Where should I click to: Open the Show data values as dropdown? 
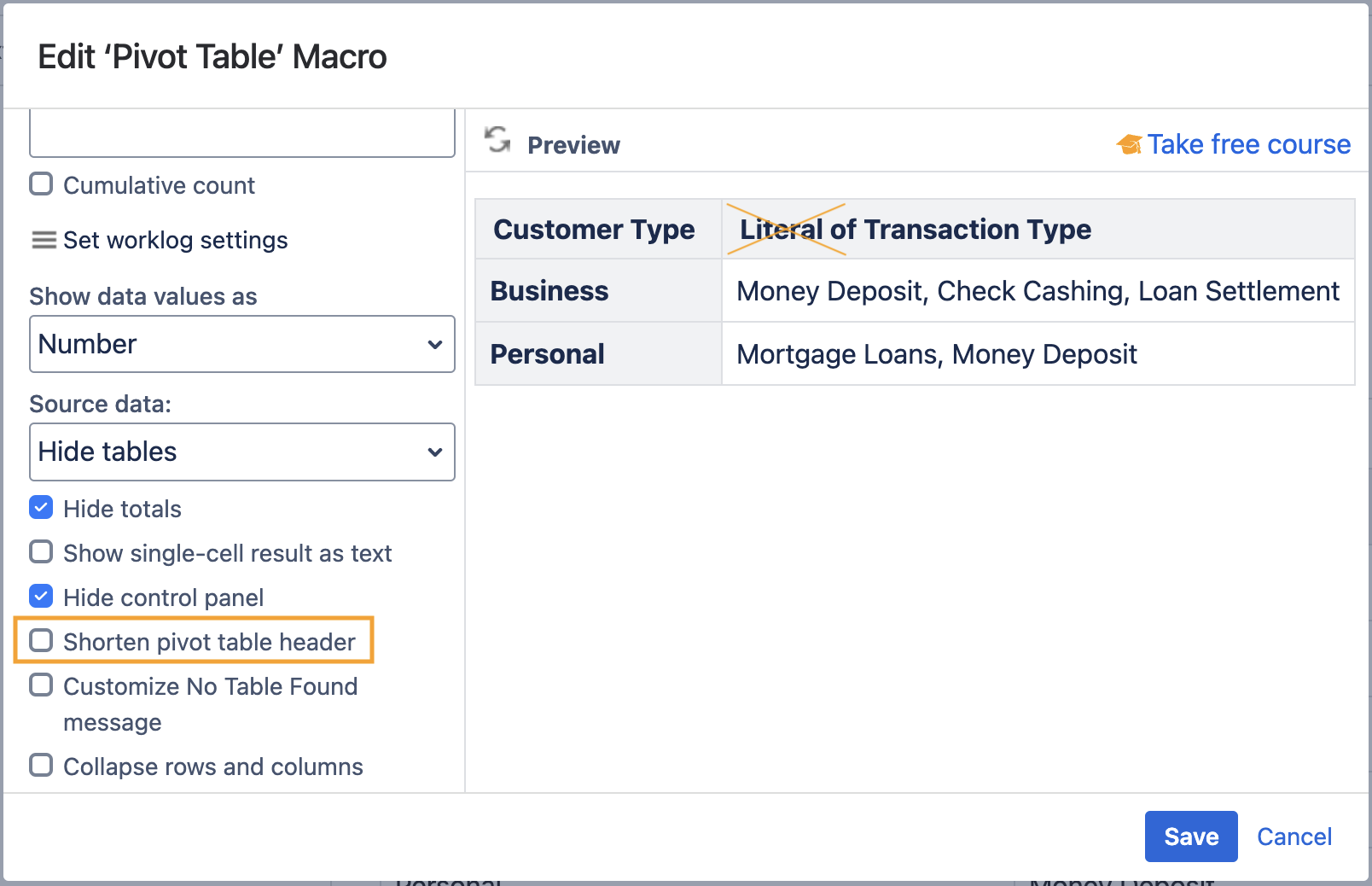[x=241, y=344]
